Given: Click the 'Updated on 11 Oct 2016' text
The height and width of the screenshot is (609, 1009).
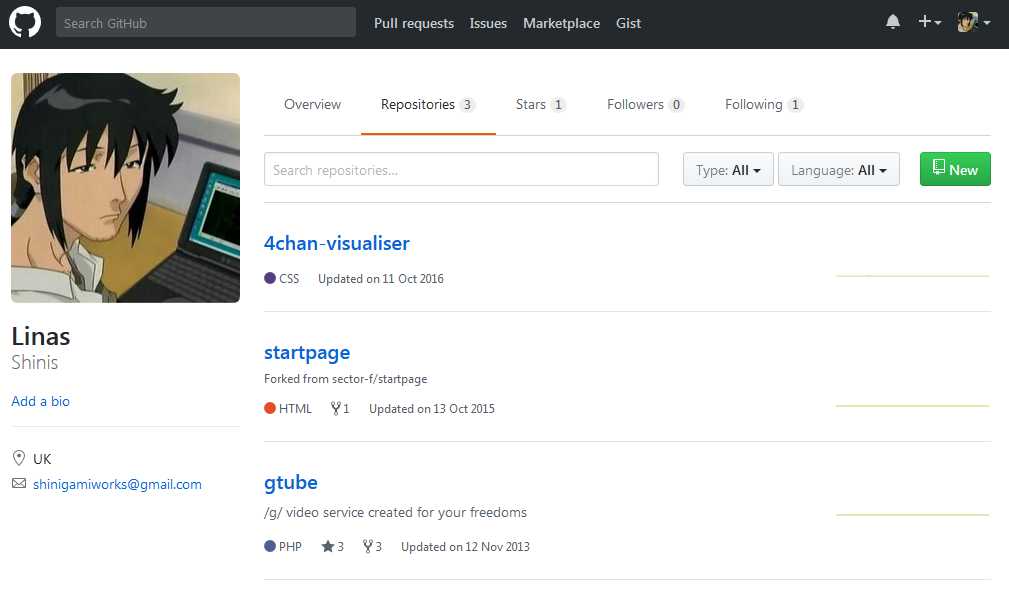Looking at the screenshot, I should tap(381, 279).
